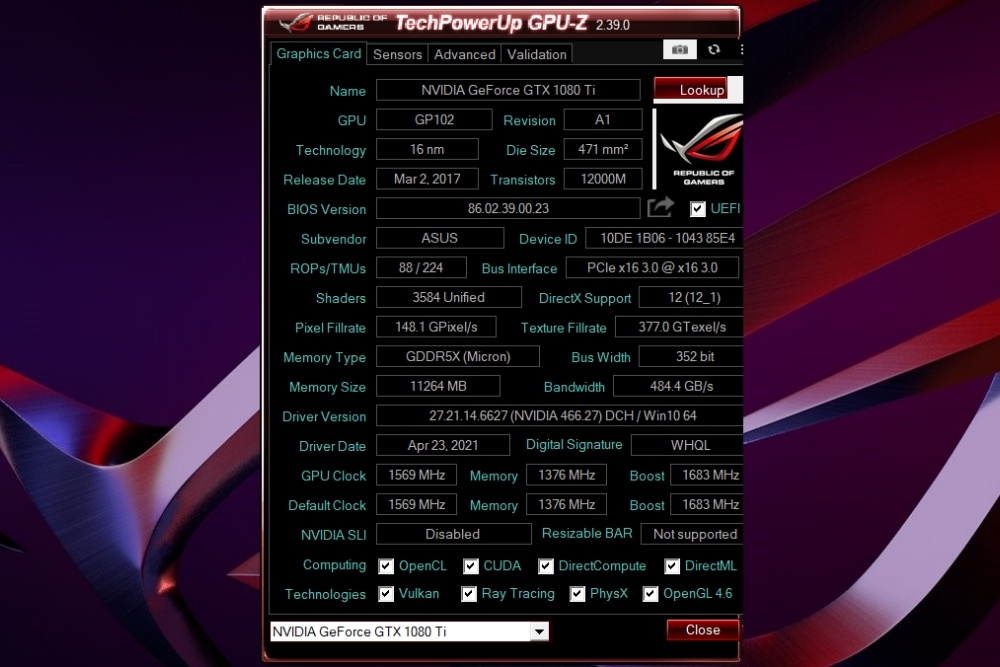Image resolution: width=1000 pixels, height=667 pixels.
Task: Click the Default Clock row Memory value 1376 MHz
Action: click(x=566, y=504)
